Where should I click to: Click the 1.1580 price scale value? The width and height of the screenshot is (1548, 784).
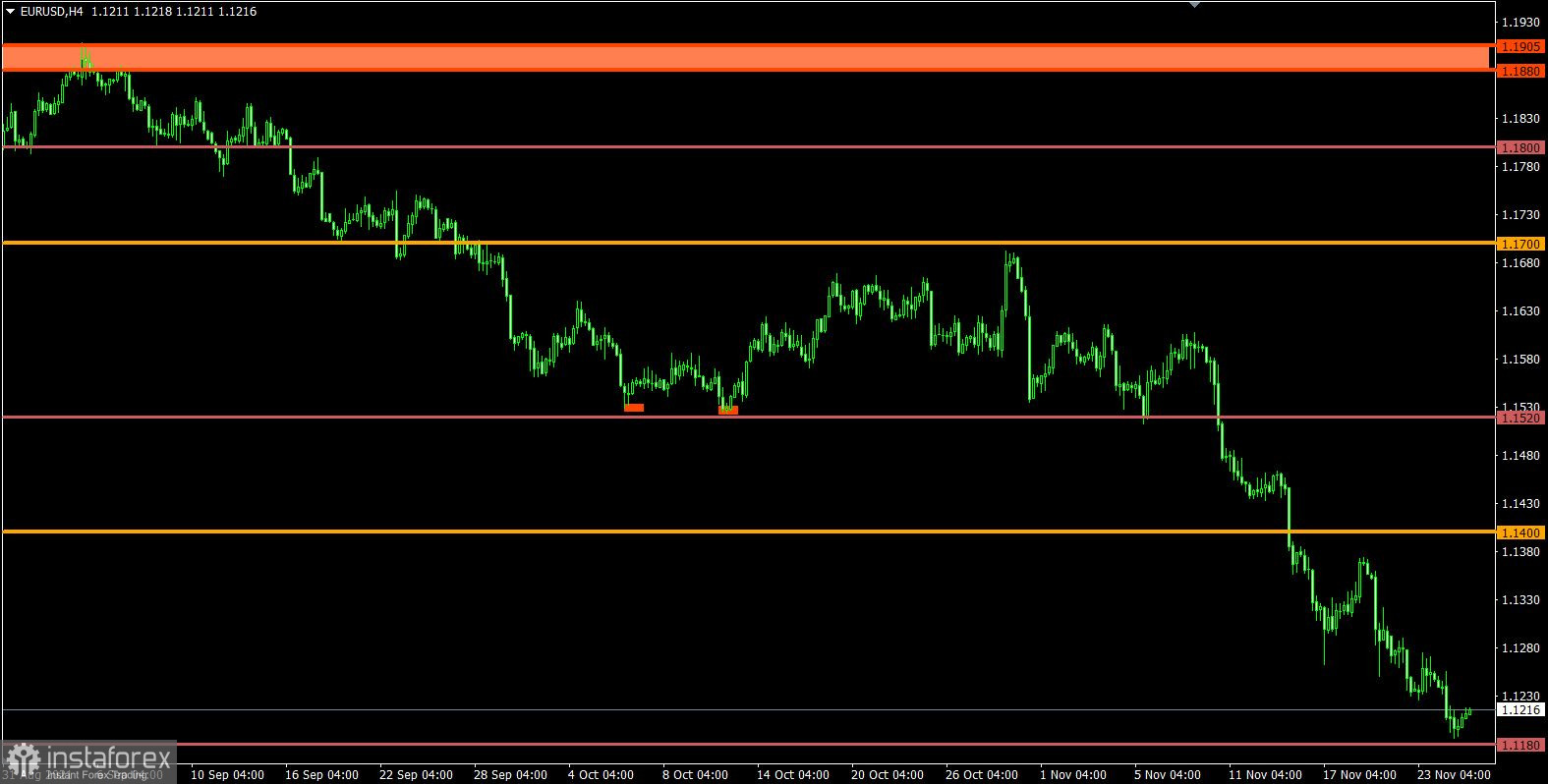[1521, 359]
